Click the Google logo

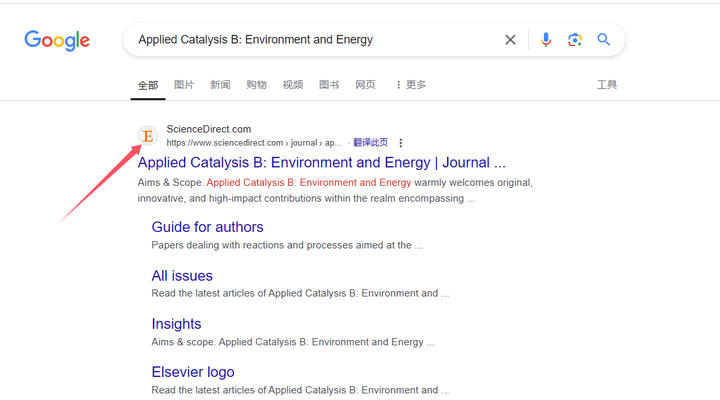(57, 41)
